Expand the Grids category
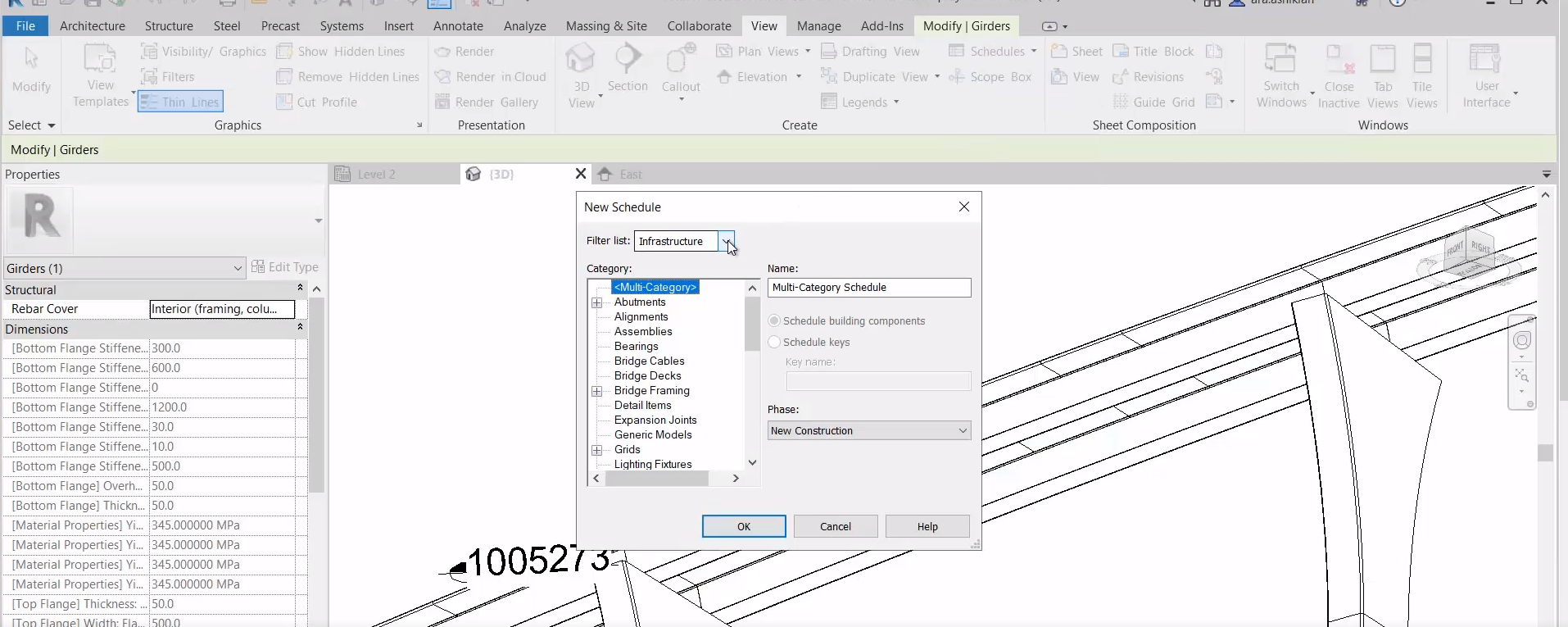Screen dimensions: 1568x627 tap(597, 450)
